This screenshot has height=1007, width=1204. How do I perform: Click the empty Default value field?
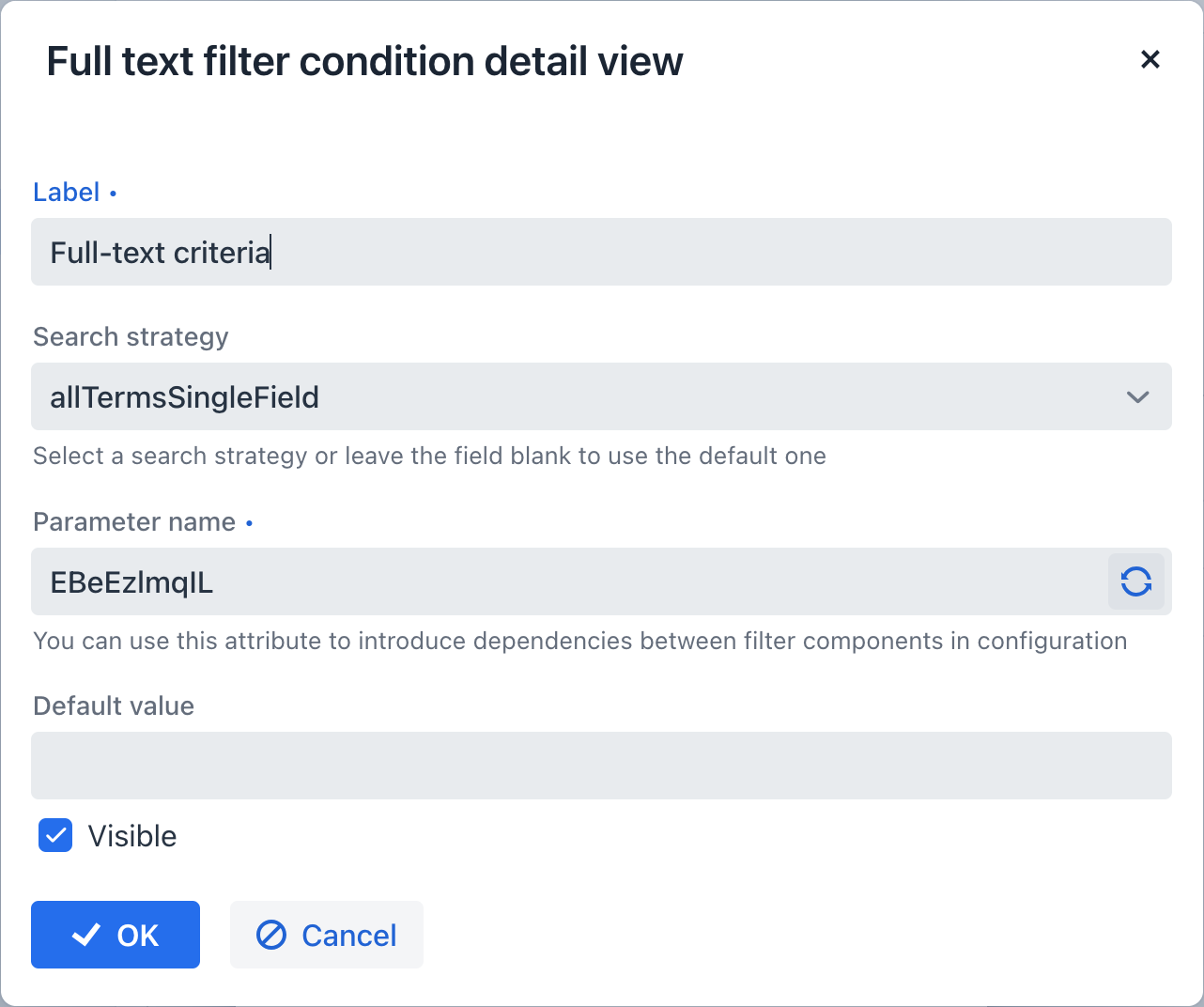pos(601,766)
